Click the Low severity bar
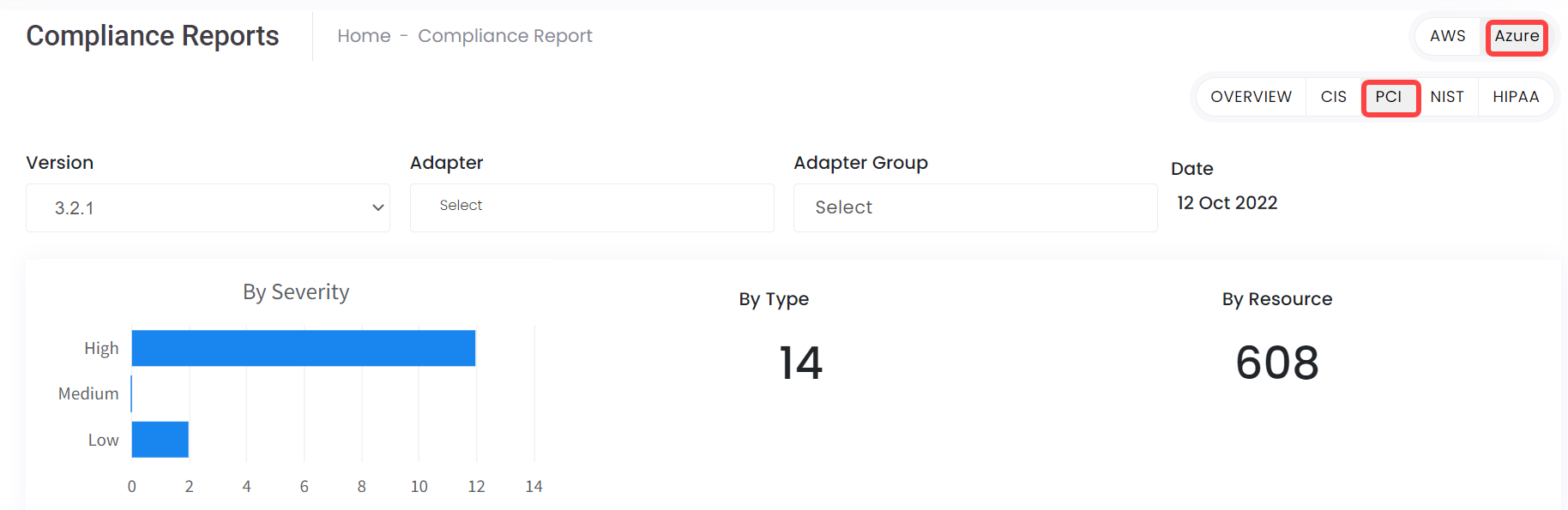Viewport: 1568px width, 510px height. coord(160,439)
